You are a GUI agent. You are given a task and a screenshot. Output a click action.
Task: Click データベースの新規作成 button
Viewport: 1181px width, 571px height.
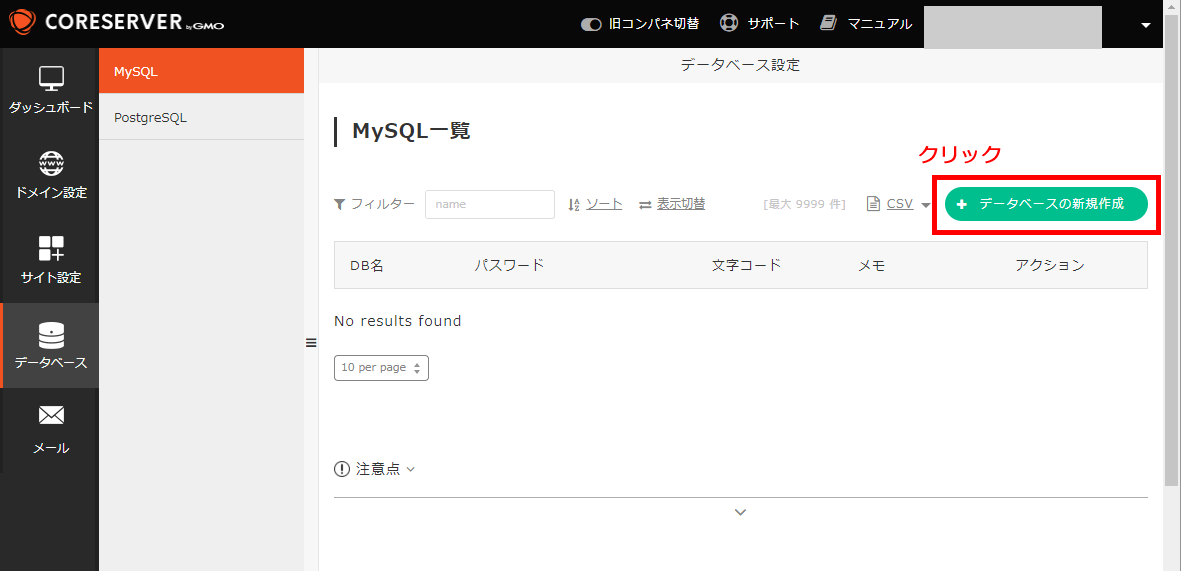(1046, 204)
